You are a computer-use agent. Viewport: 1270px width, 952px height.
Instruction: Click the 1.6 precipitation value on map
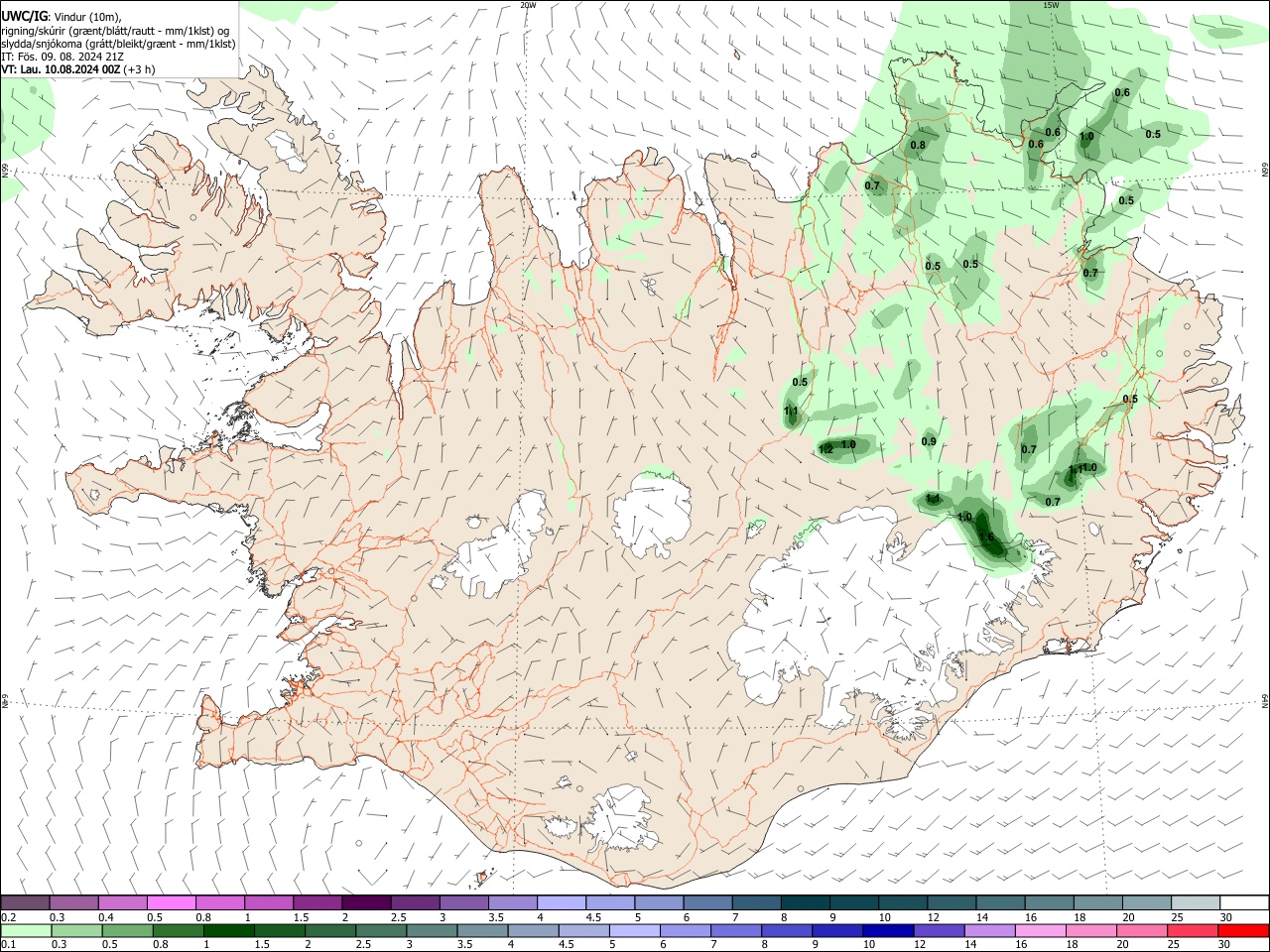pos(987,537)
